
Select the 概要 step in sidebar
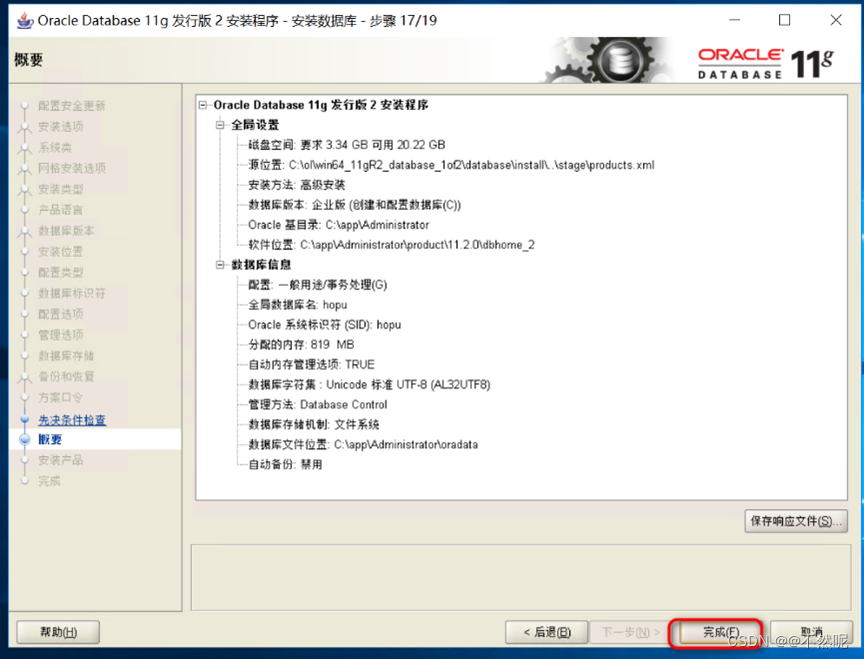point(50,439)
